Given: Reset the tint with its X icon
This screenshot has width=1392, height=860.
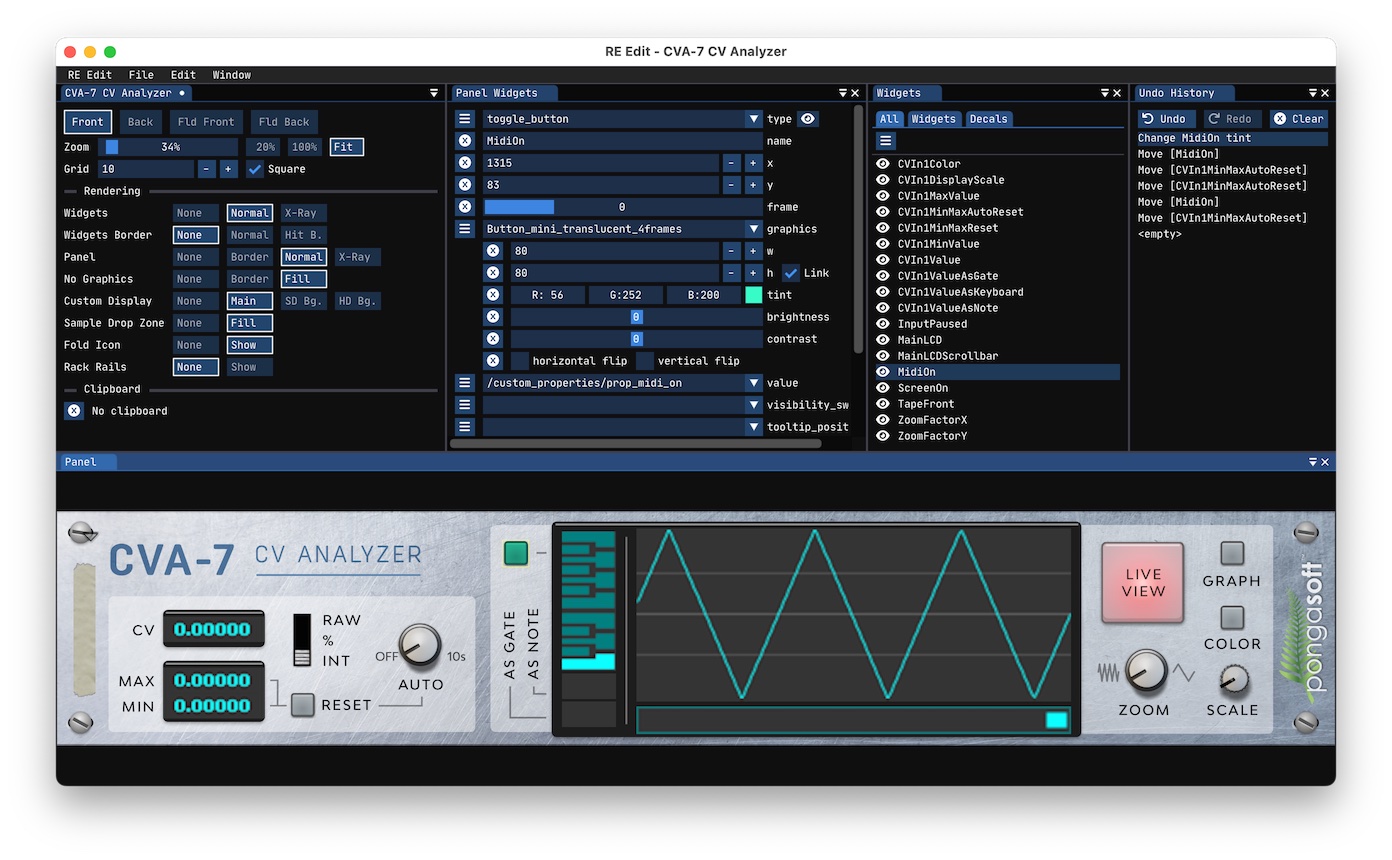Looking at the screenshot, I should click(x=493, y=295).
